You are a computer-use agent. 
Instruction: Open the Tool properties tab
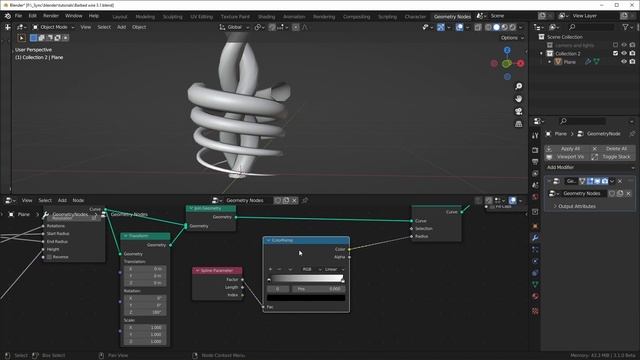[x=535, y=136]
